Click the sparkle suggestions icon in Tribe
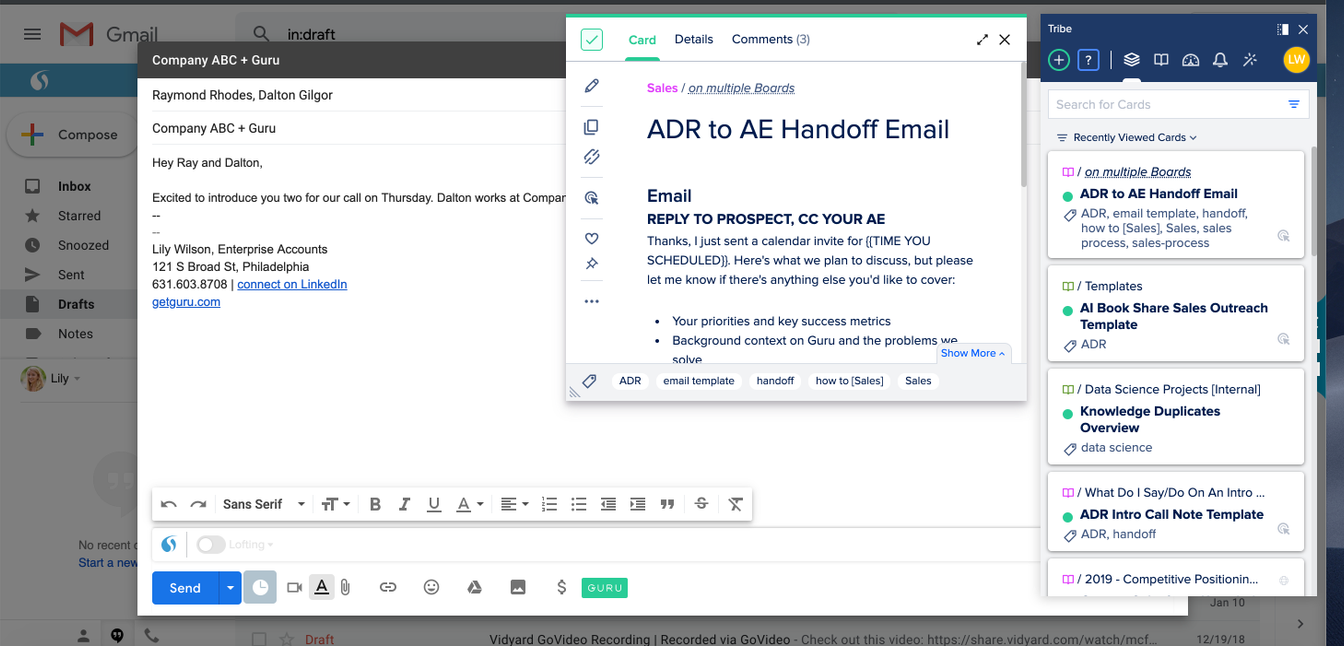This screenshot has width=1344, height=646. [x=1250, y=60]
